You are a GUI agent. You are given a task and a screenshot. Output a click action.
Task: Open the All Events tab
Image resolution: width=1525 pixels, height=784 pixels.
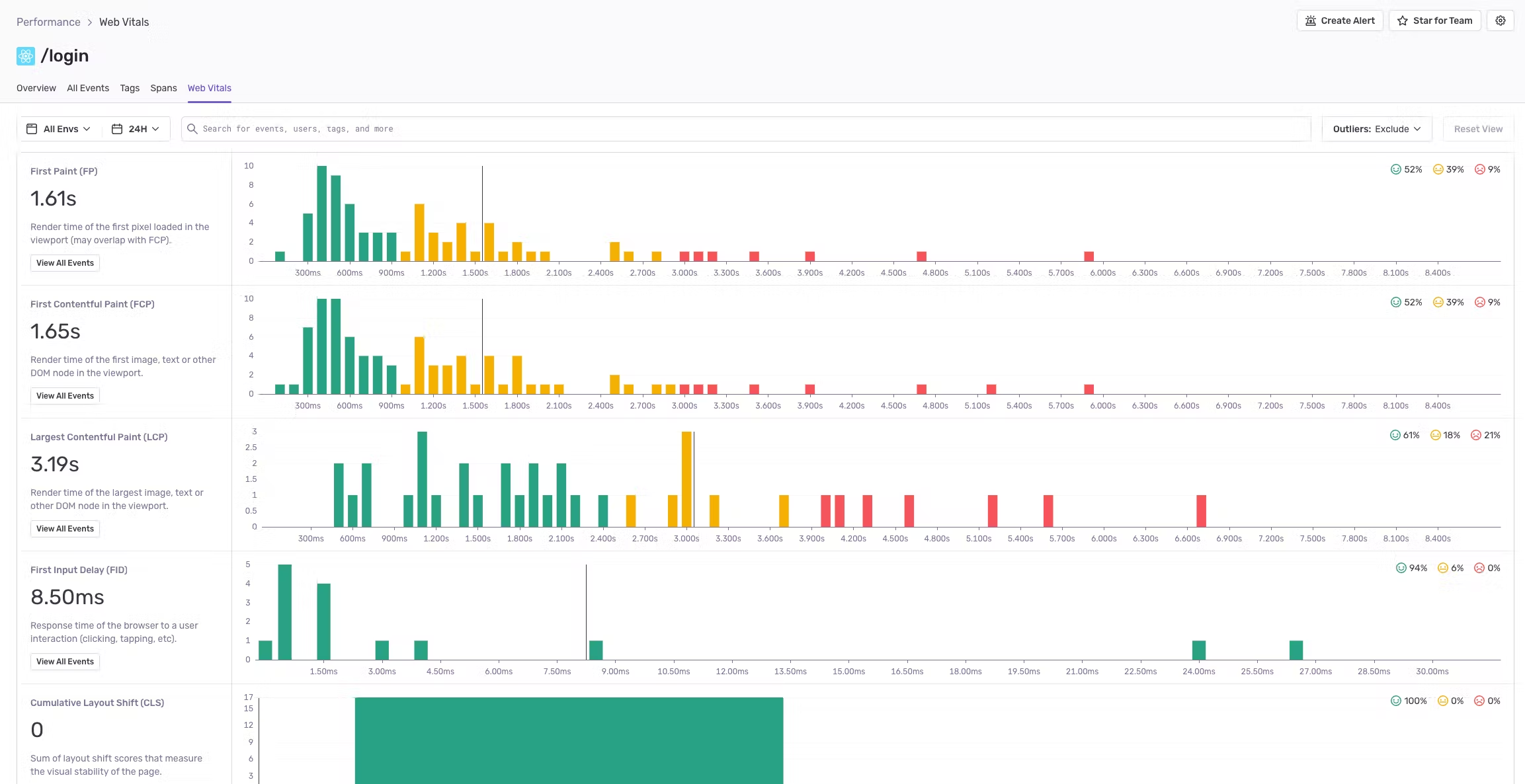(x=87, y=88)
